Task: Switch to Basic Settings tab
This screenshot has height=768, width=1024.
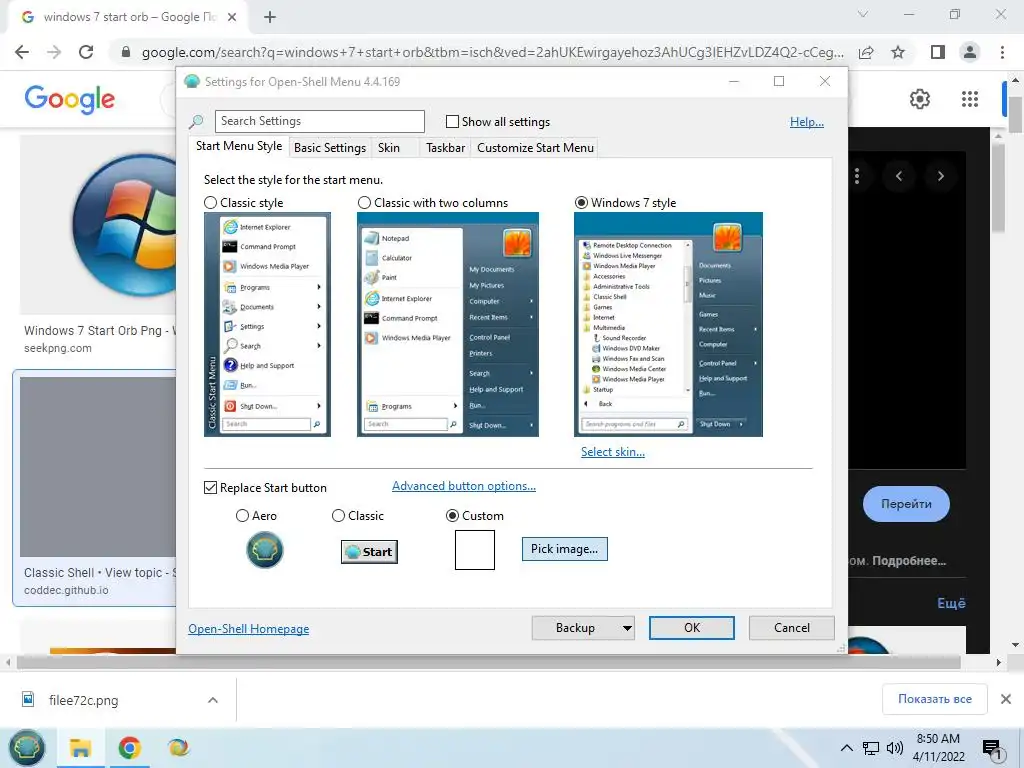Action: pos(330,148)
